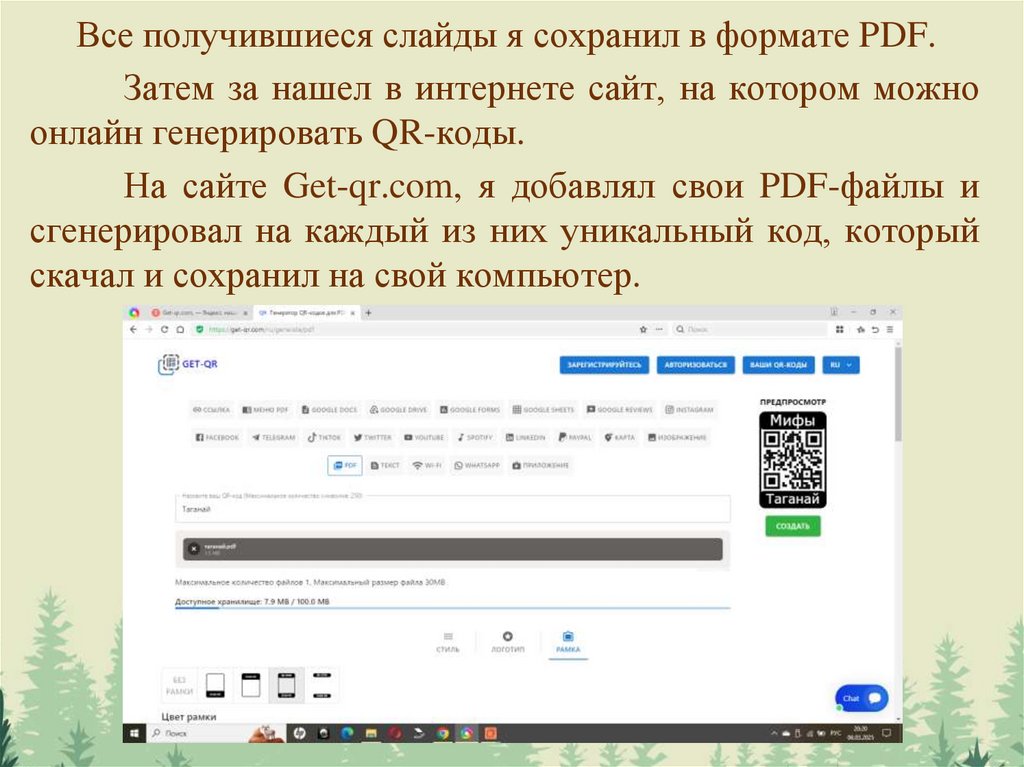Open the browser hamburger menu

(x=889, y=329)
